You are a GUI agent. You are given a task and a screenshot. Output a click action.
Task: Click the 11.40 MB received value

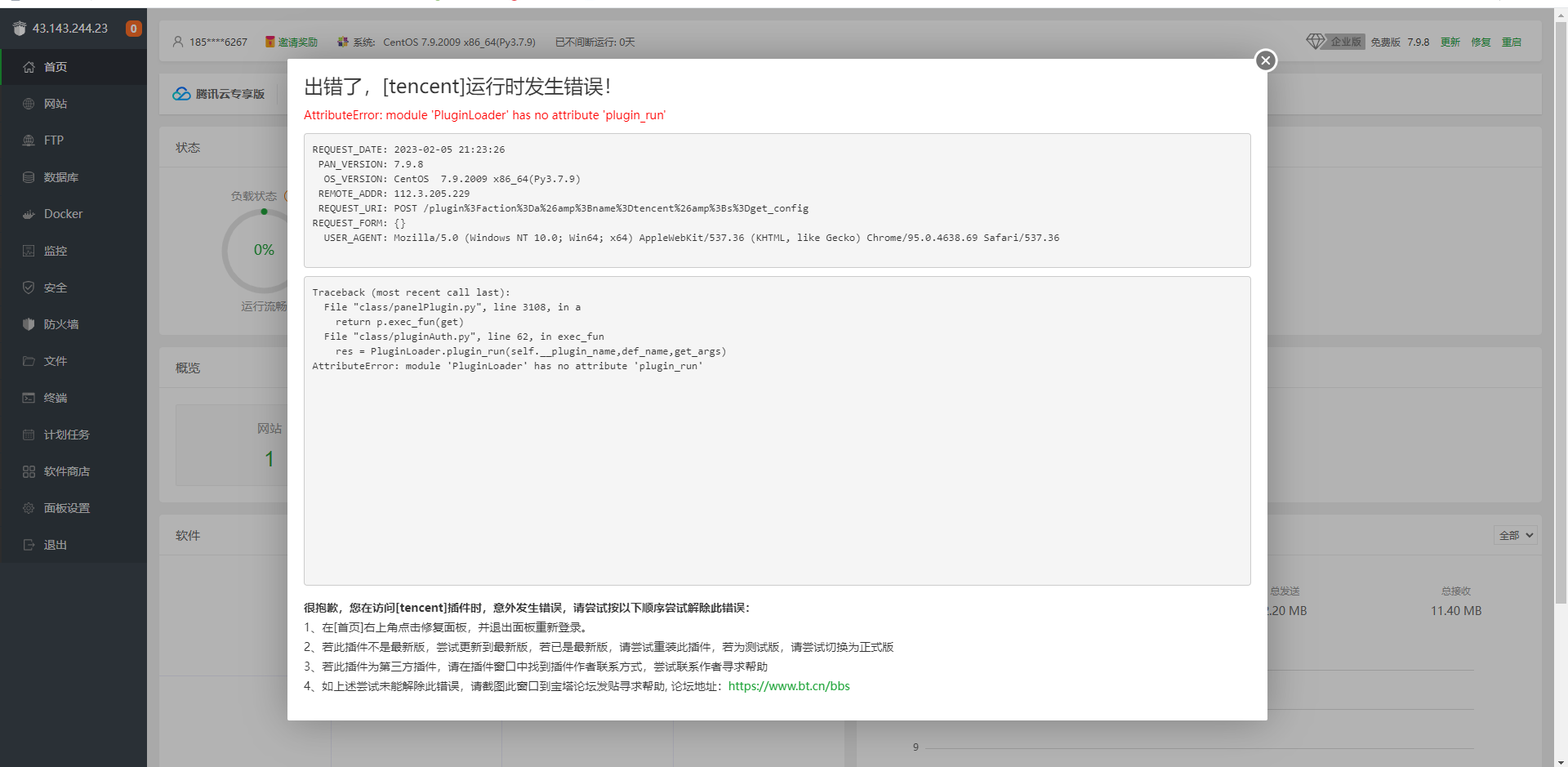point(1456,611)
